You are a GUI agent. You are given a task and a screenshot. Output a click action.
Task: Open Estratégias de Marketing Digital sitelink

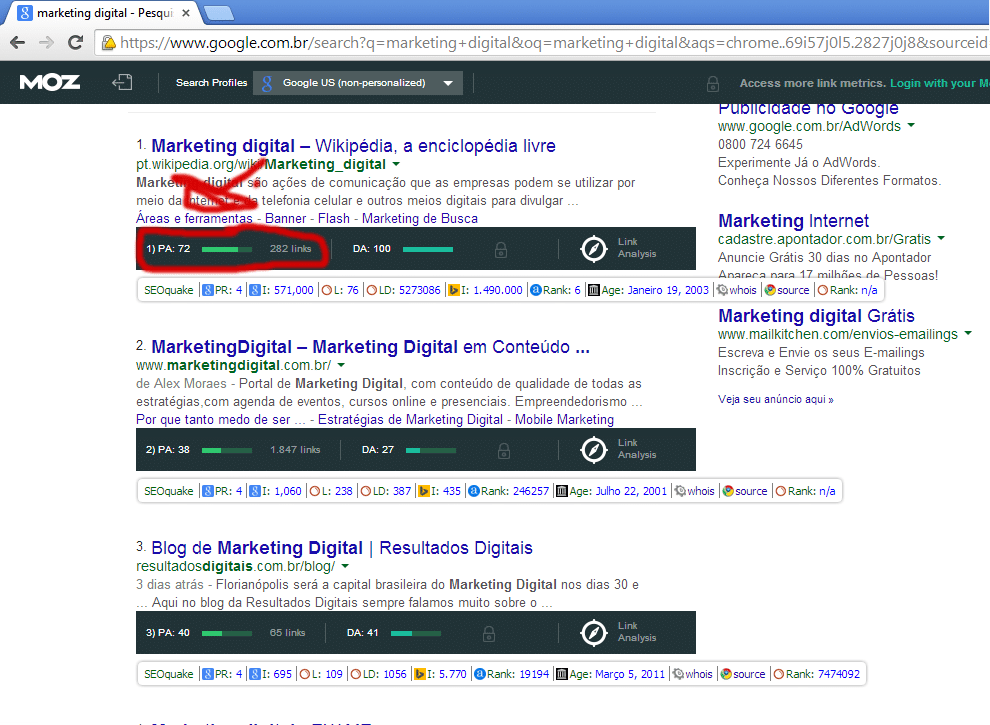coord(410,419)
